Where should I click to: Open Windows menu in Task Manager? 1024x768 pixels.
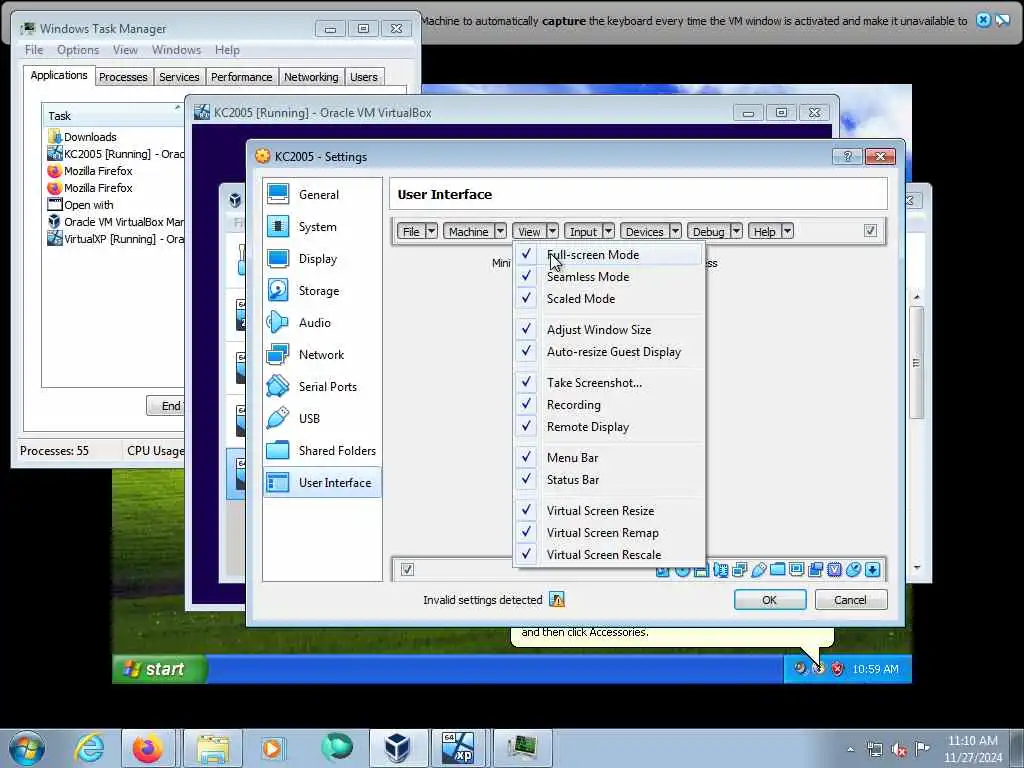coord(176,50)
